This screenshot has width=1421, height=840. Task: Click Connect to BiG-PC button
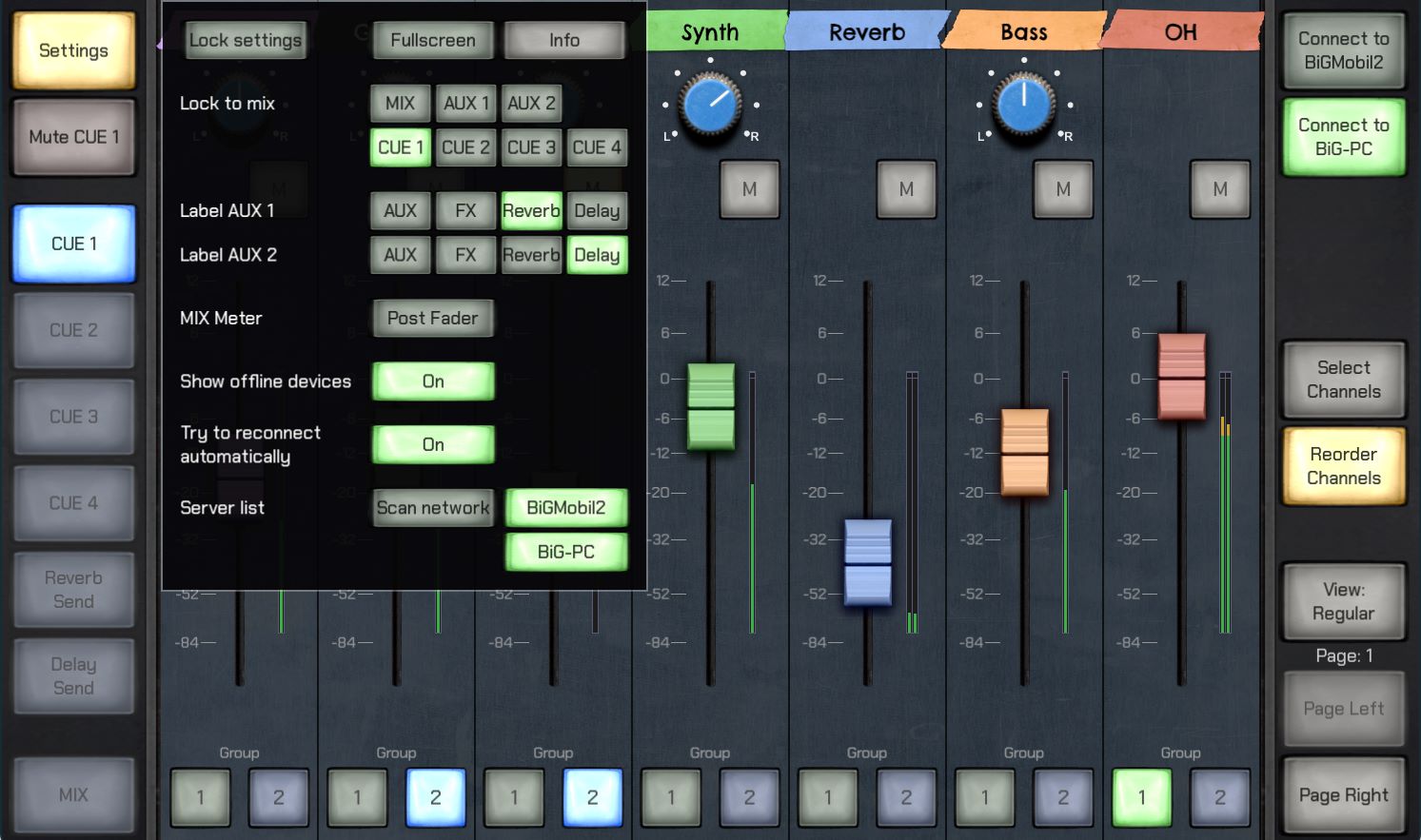click(1343, 137)
